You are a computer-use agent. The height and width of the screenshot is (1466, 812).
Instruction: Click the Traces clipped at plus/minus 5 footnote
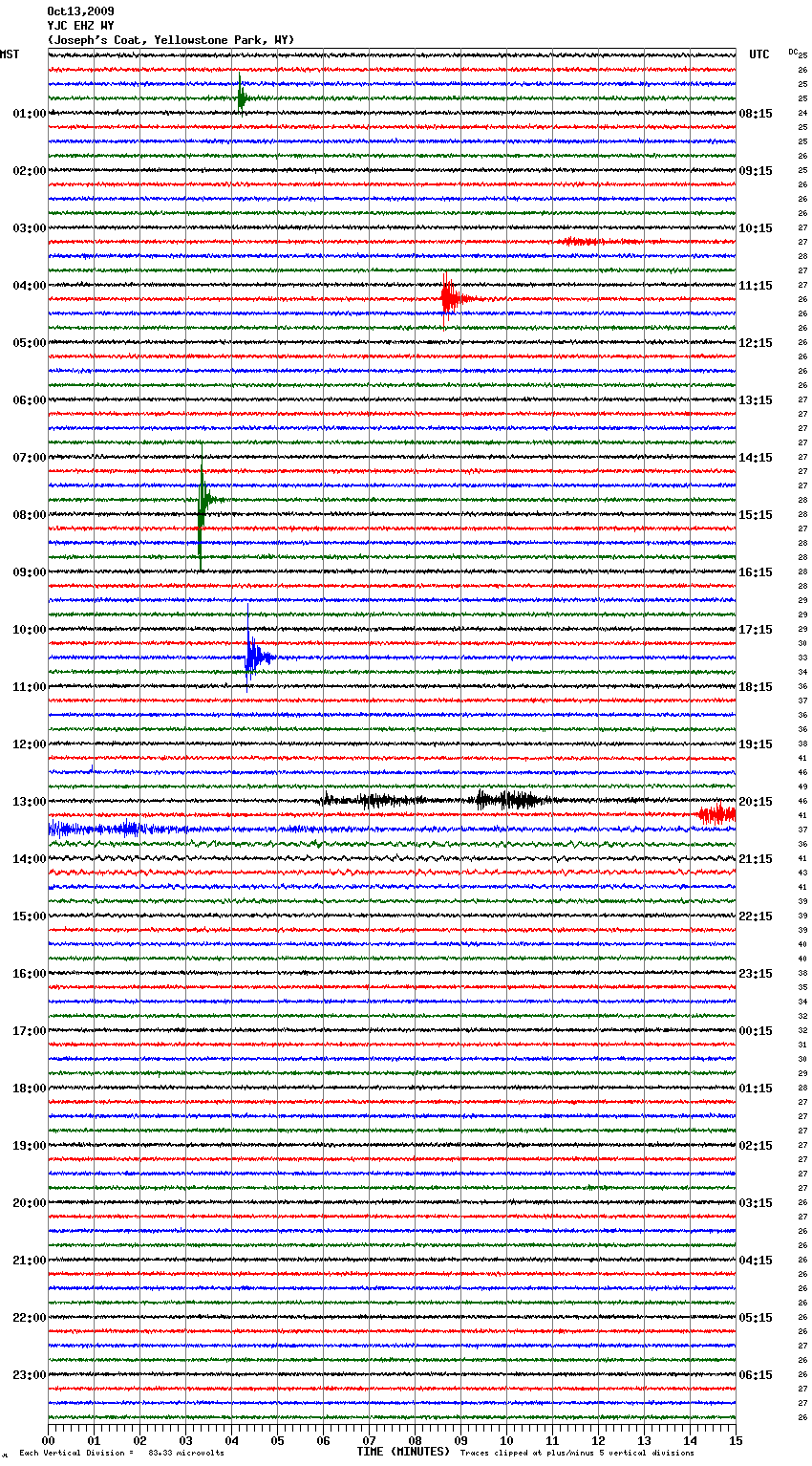[577, 1453]
